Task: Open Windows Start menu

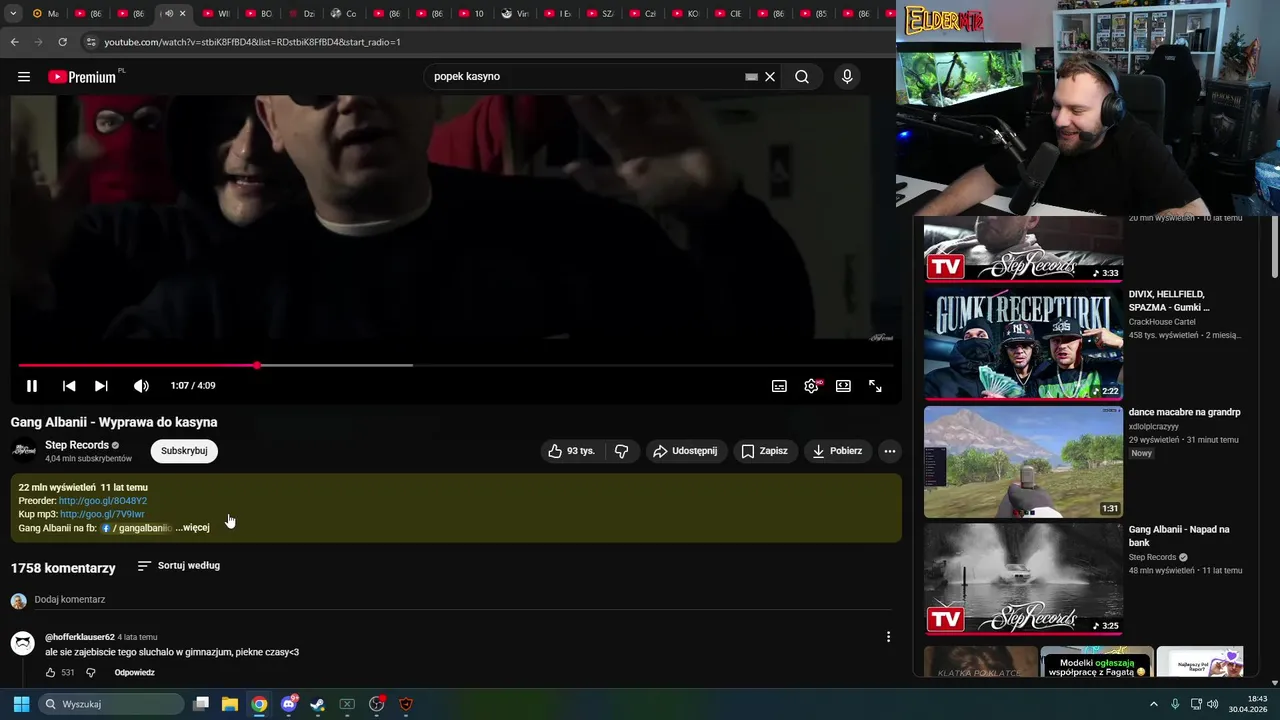Action: pos(21,704)
